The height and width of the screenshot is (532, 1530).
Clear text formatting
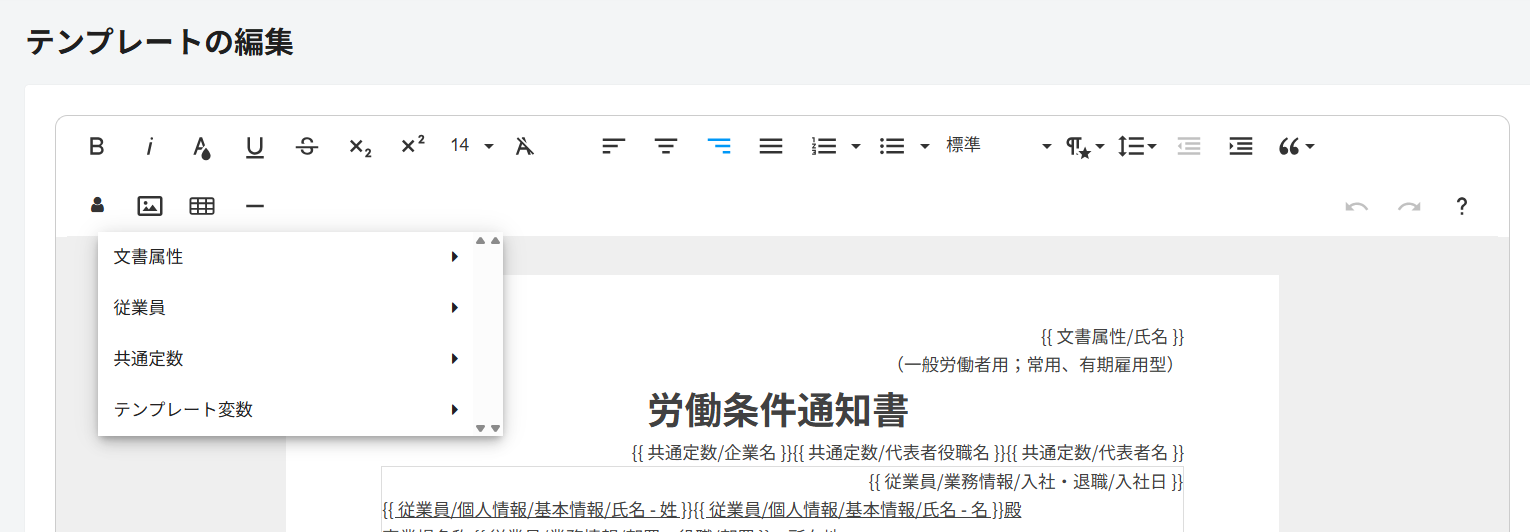[x=524, y=146]
